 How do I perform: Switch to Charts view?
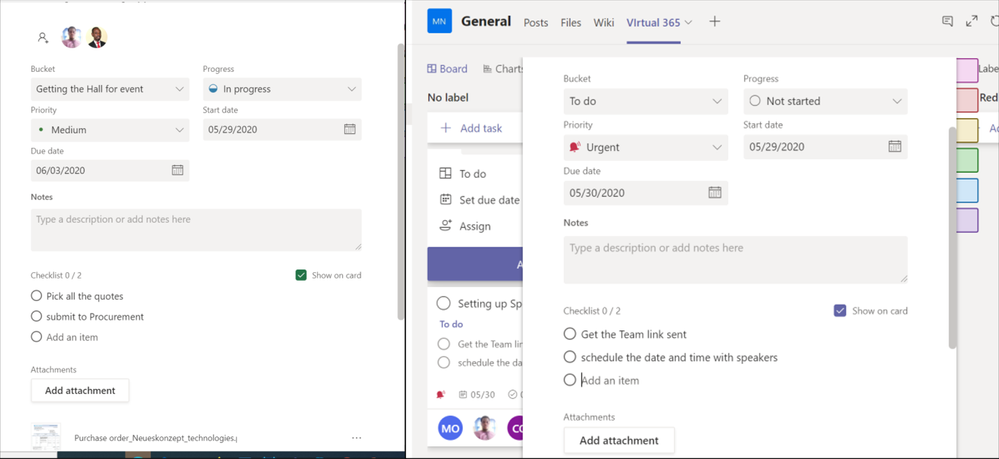point(503,69)
